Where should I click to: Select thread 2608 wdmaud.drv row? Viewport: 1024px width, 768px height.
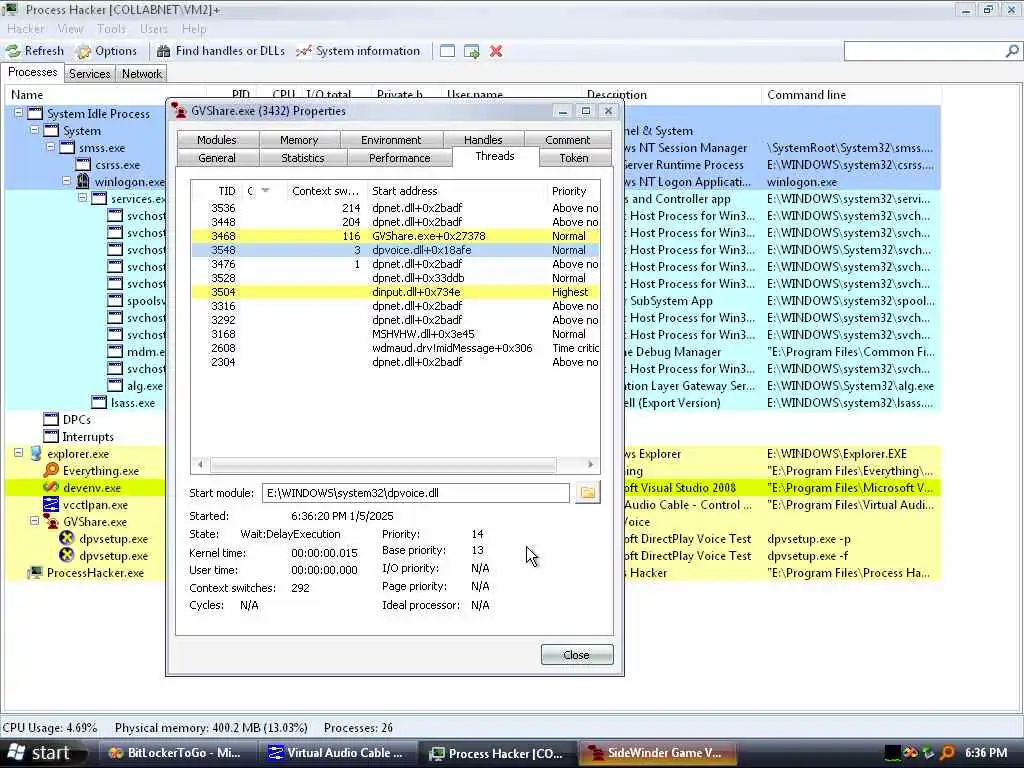395,348
